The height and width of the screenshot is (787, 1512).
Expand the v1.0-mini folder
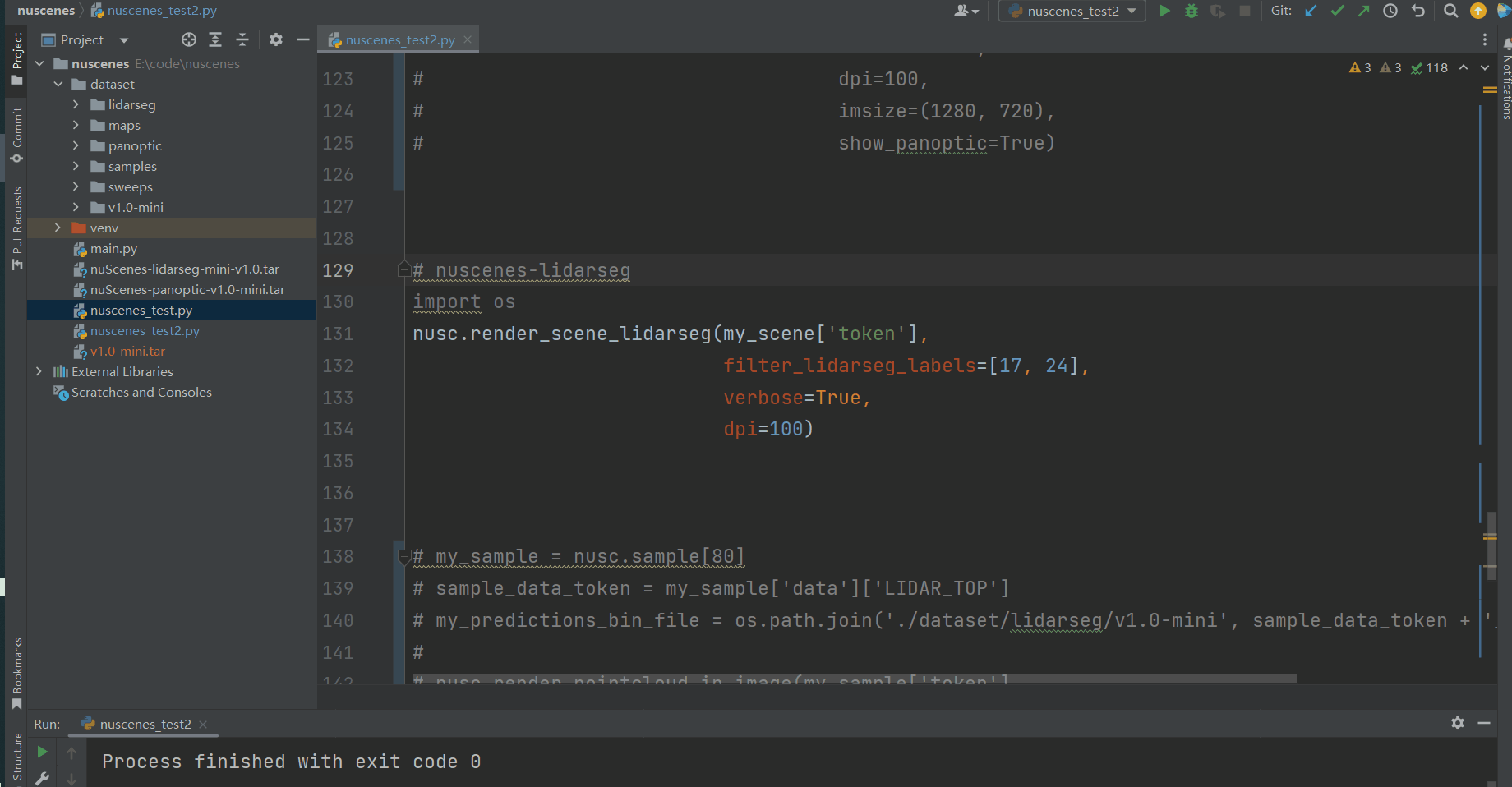(x=76, y=207)
